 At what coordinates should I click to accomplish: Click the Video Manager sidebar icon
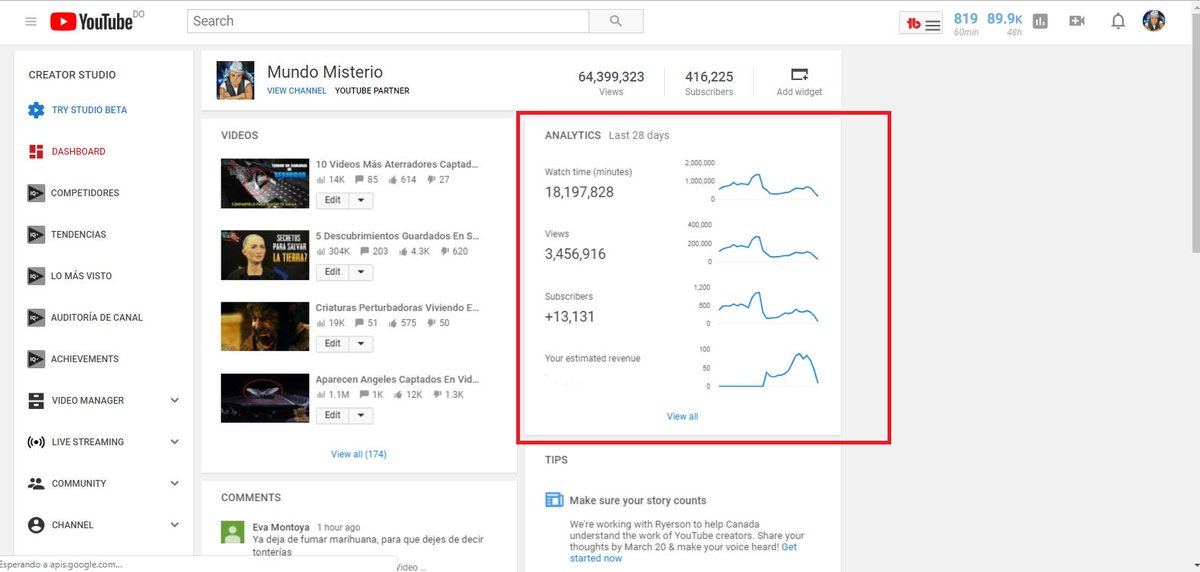(36, 401)
